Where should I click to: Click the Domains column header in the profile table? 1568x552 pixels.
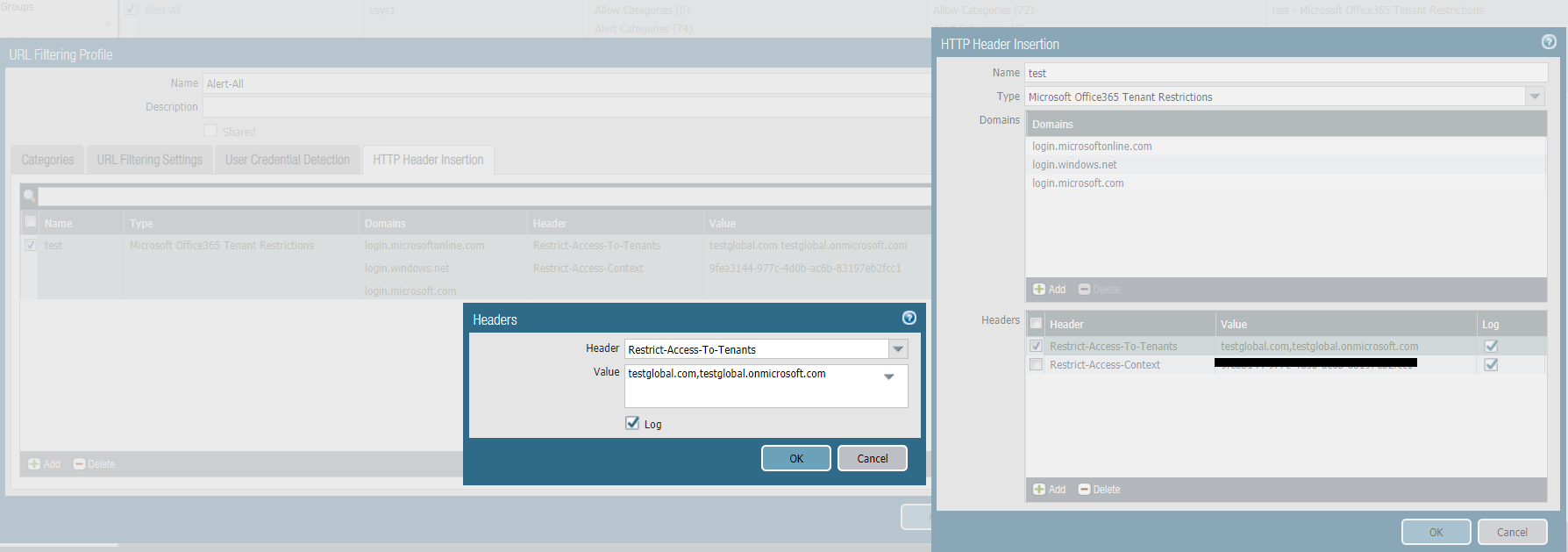[443, 223]
